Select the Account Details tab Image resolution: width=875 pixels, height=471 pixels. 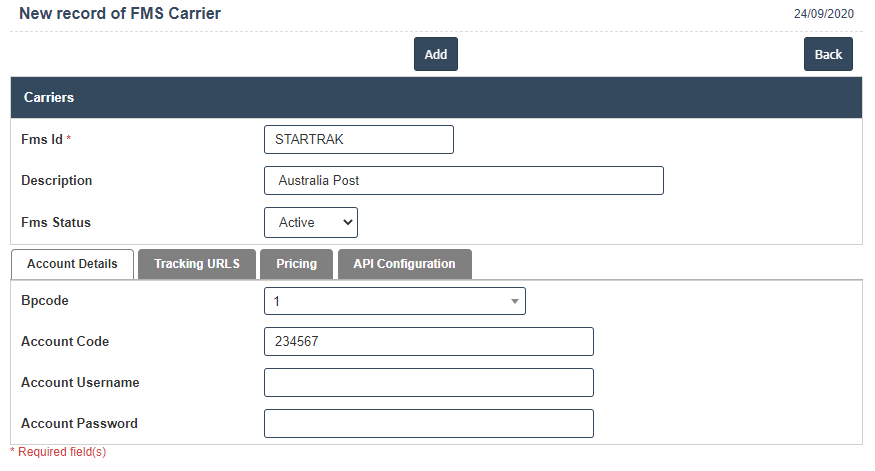72,264
